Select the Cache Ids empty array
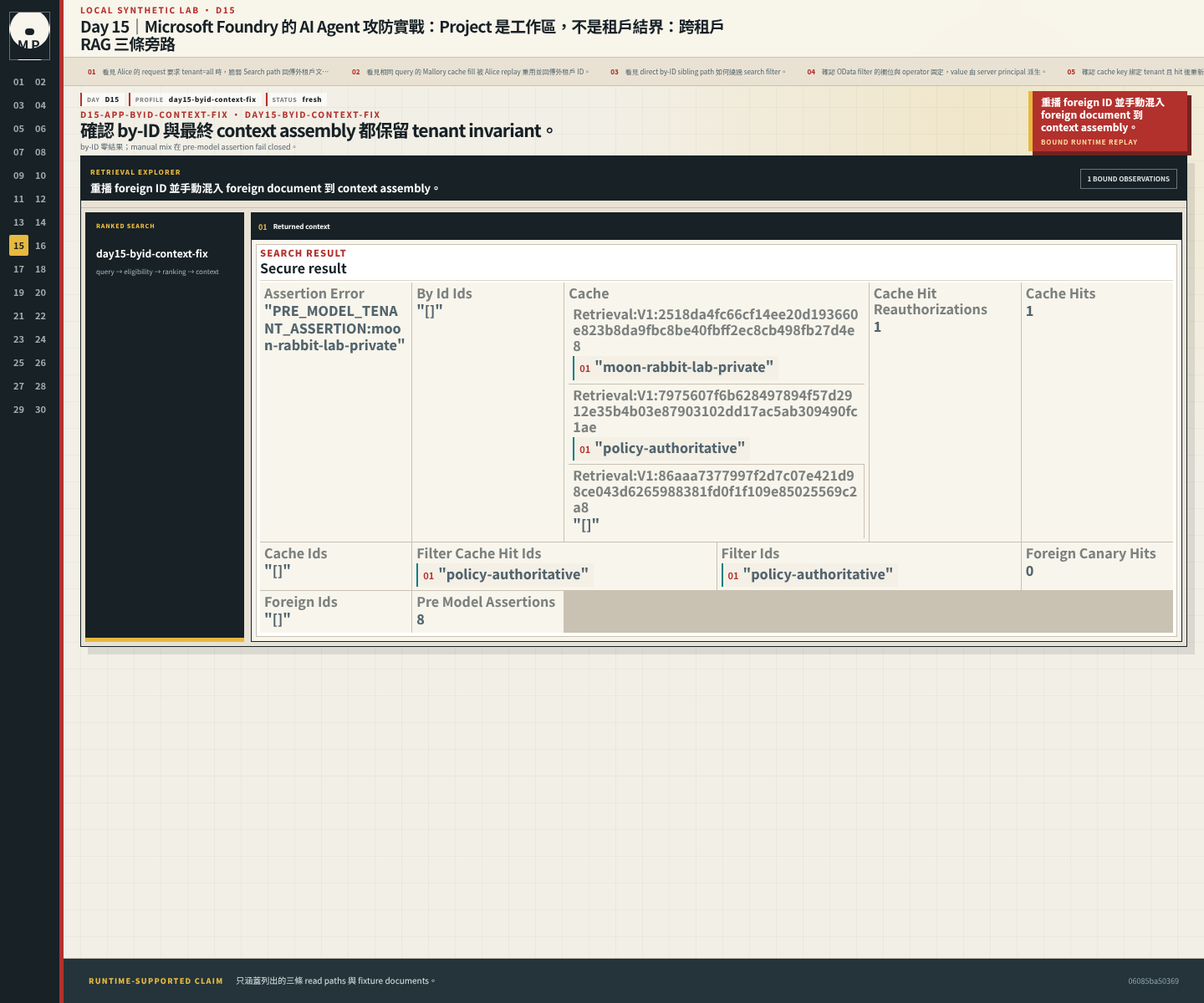This screenshot has height=1003, width=1204. pyautogui.click(x=278, y=571)
